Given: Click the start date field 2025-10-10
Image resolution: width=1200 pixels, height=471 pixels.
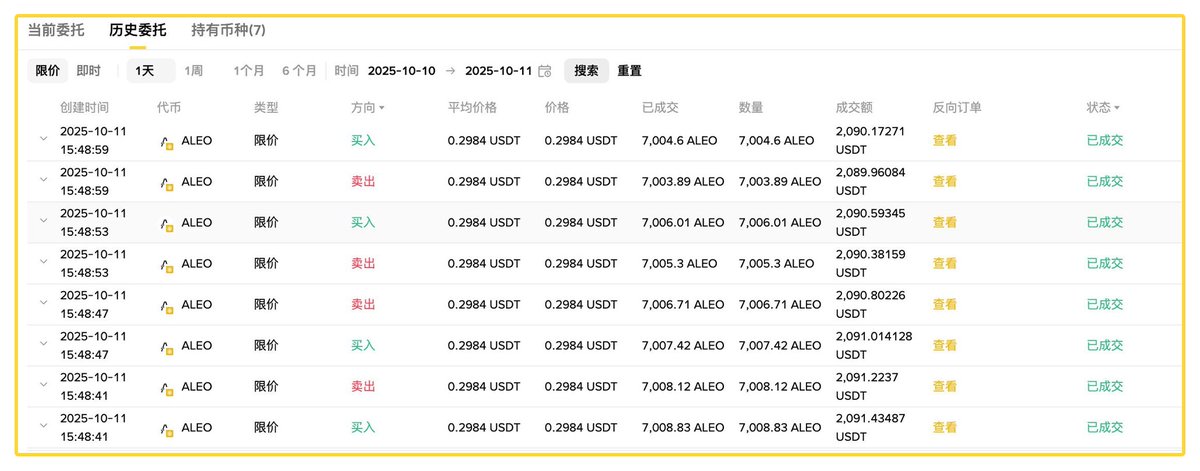Looking at the screenshot, I should 402,71.
